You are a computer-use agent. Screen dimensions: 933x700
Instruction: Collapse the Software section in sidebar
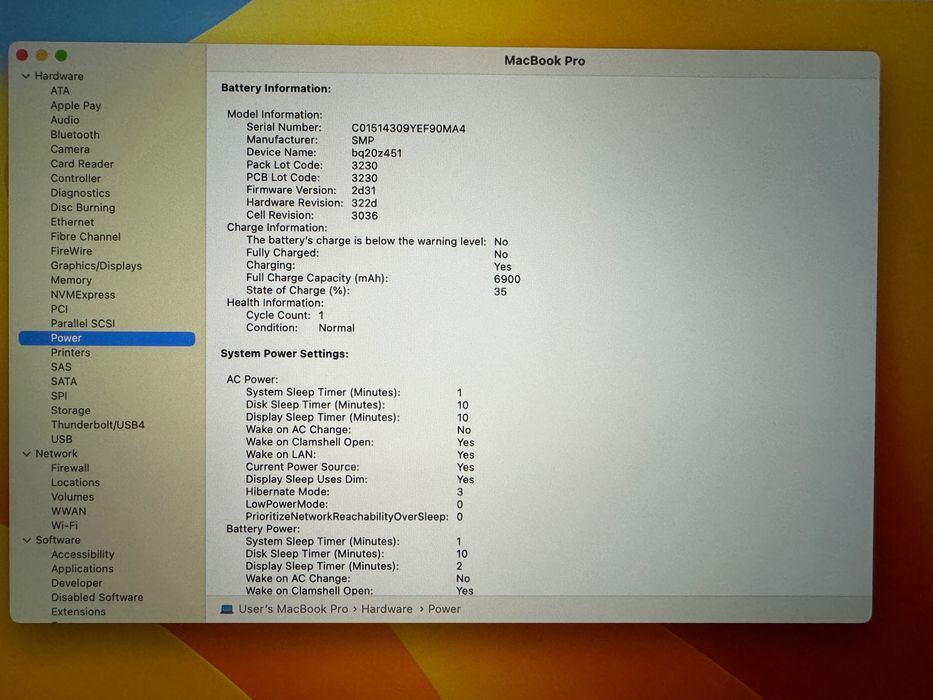pyautogui.click(x=26, y=540)
